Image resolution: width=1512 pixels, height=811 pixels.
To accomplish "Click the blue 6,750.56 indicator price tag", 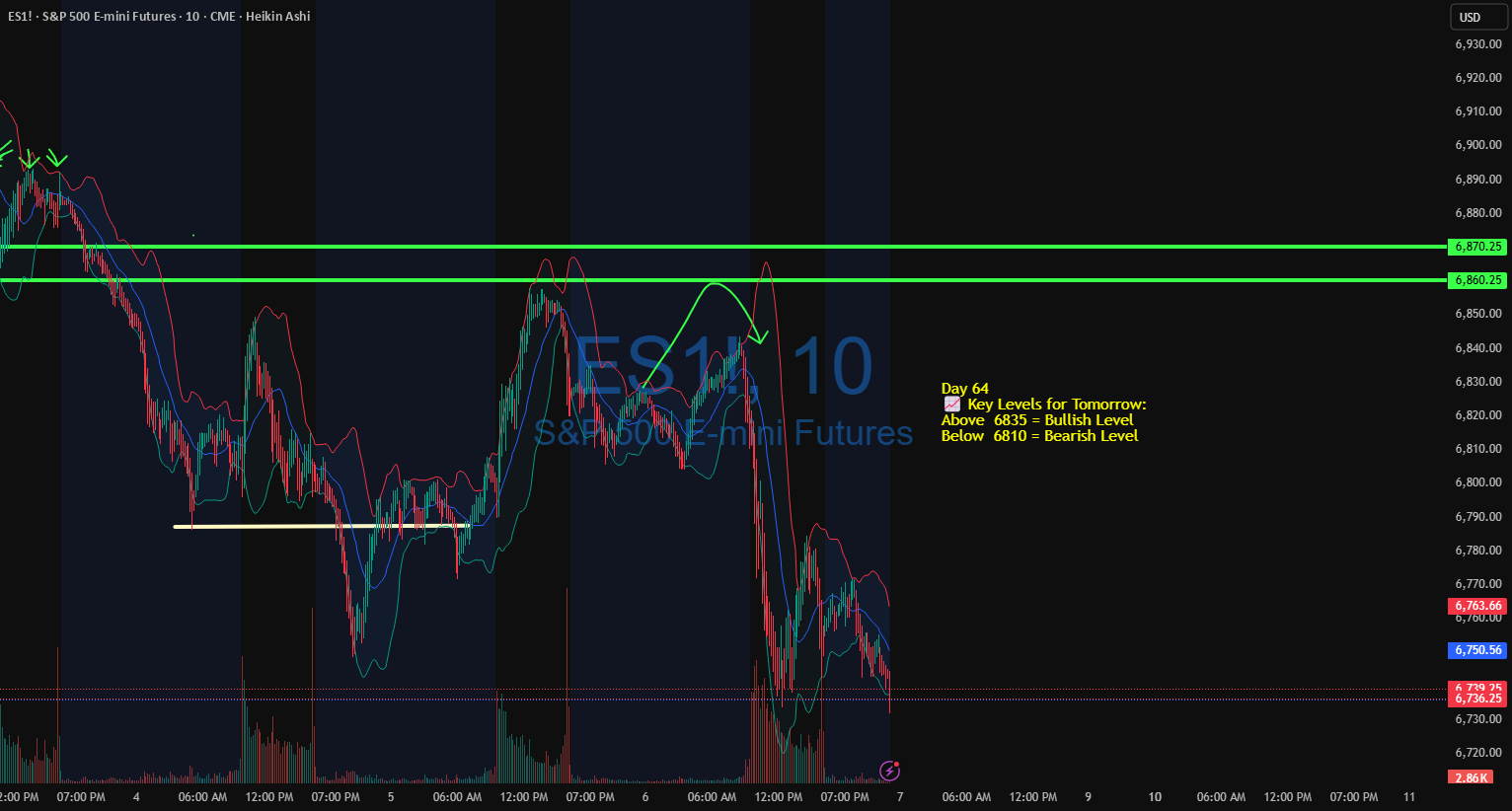I will (x=1477, y=650).
